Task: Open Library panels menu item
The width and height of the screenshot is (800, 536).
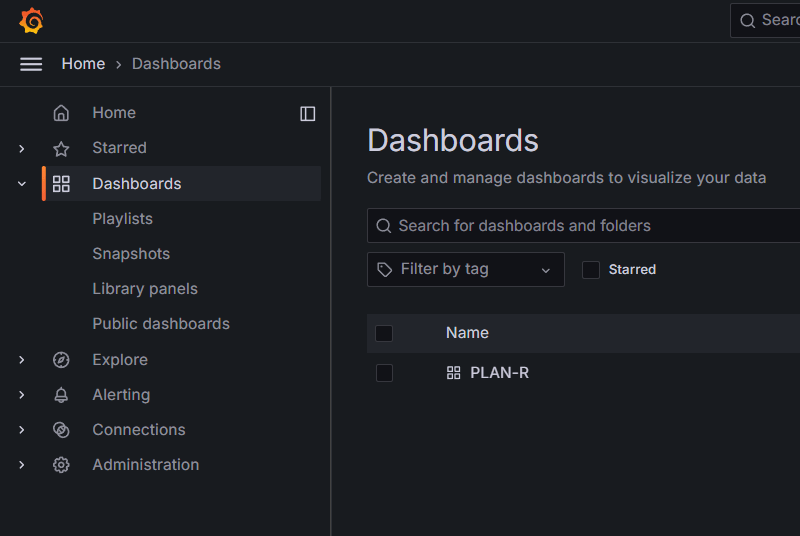Action: (145, 289)
